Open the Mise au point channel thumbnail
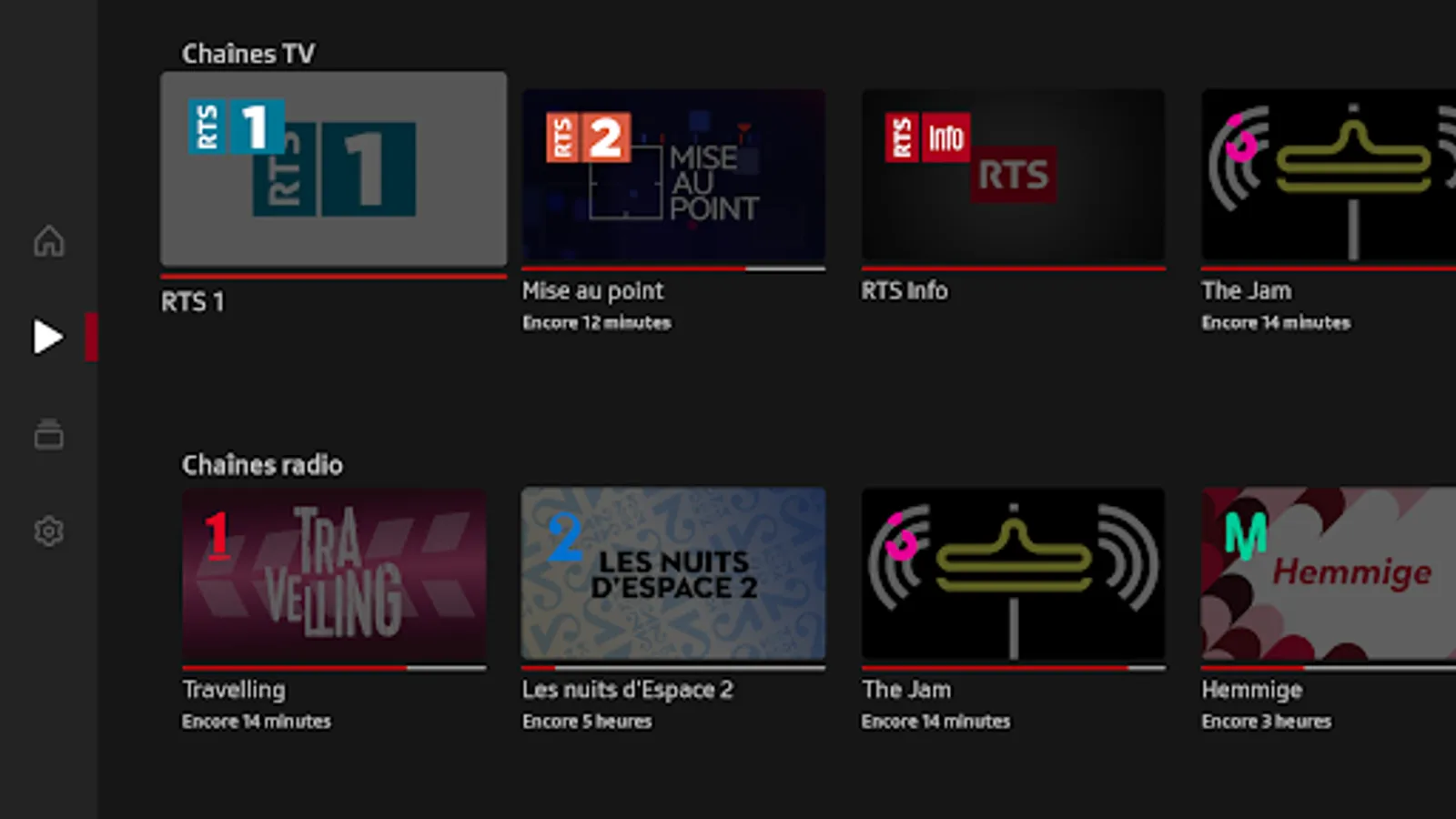This screenshot has height=819, width=1456. click(x=673, y=176)
